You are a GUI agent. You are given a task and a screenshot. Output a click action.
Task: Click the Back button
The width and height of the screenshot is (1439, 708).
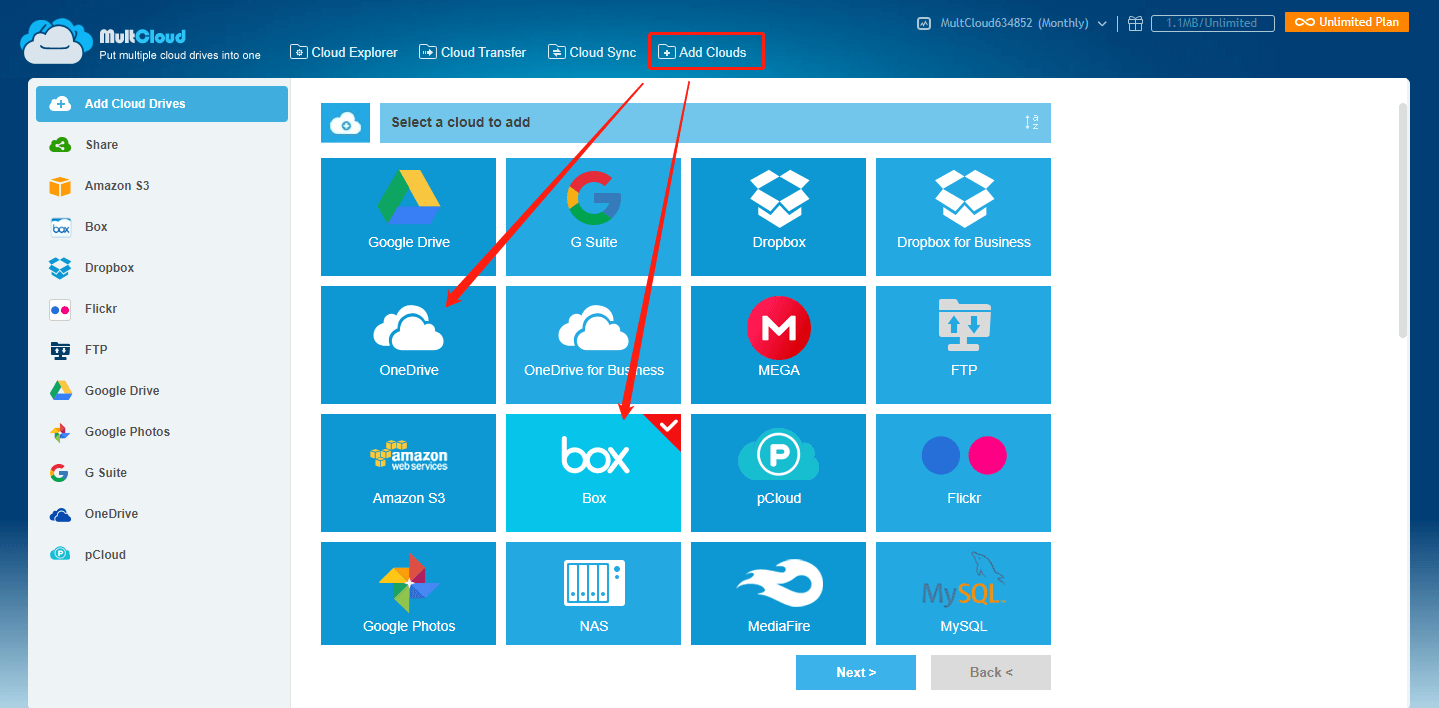coord(991,672)
